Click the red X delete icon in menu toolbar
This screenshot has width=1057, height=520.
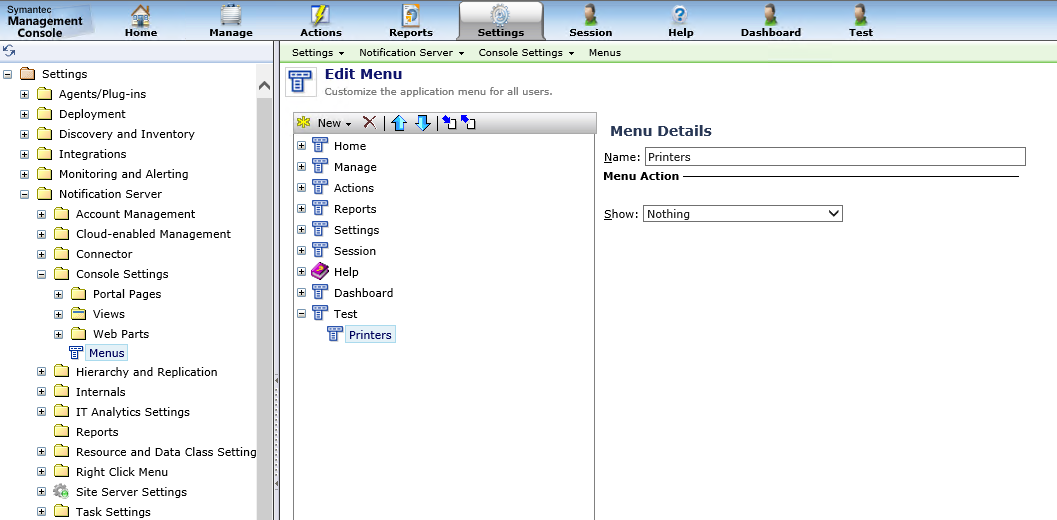(370, 123)
